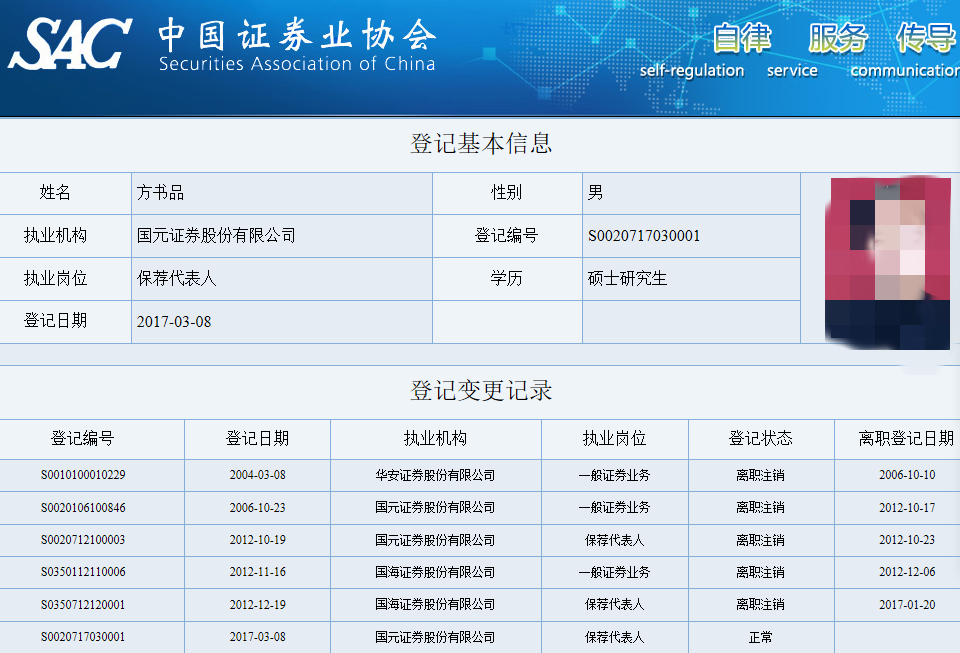The width and height of the screenshot is (960, 653).
Task: Click the name value 方书品
Action: pos(160,193)
